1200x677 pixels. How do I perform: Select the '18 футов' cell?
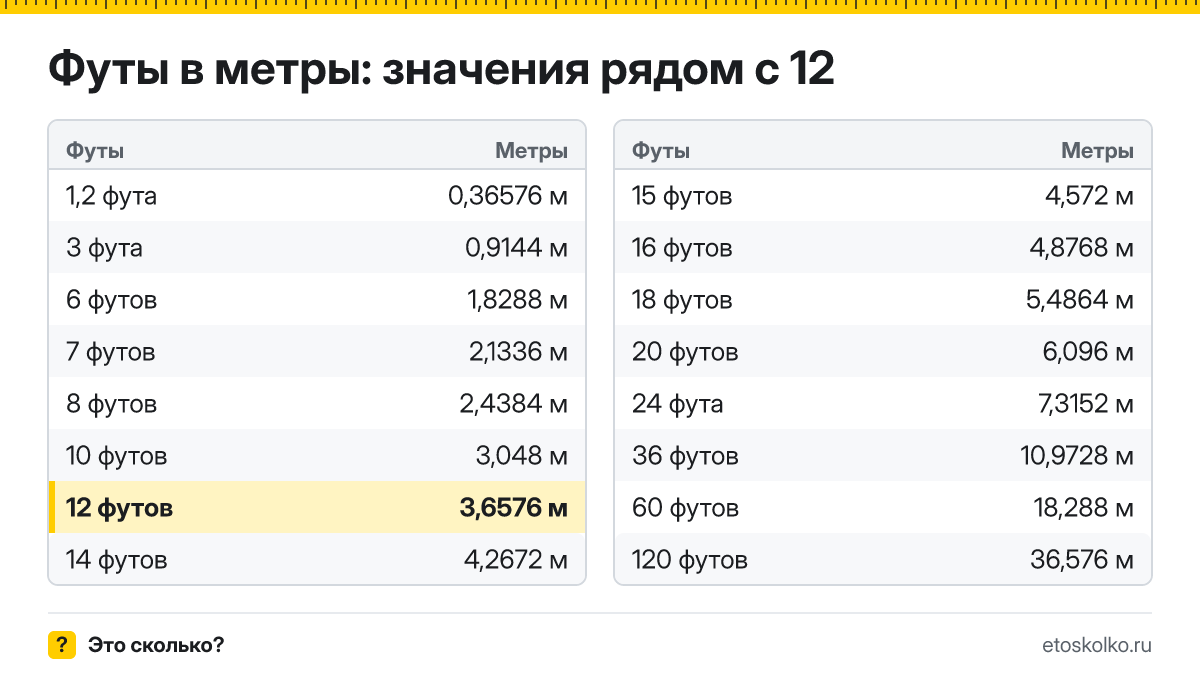point(682,300)
